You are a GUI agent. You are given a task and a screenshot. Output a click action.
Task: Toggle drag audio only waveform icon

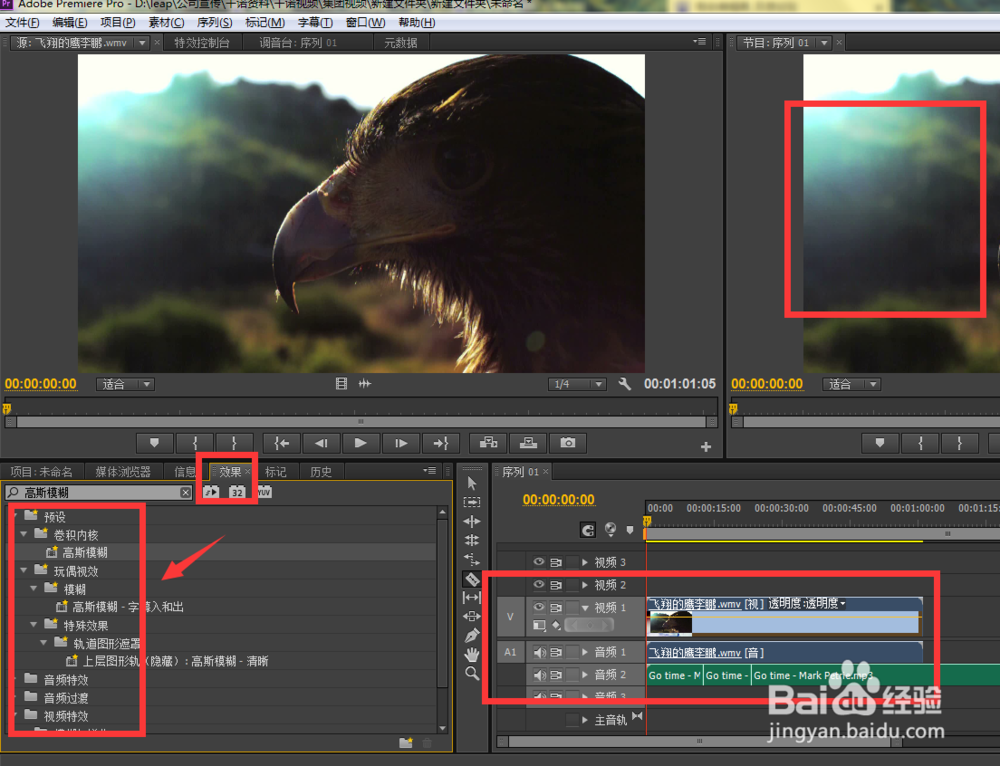[x=365, y=384]
